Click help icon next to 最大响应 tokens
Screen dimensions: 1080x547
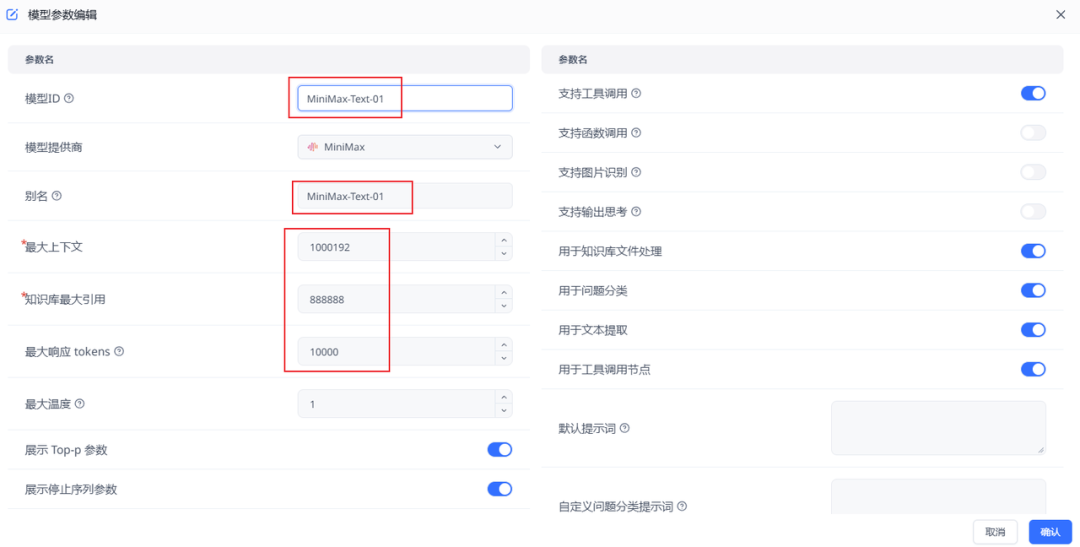tap(119, 351)
